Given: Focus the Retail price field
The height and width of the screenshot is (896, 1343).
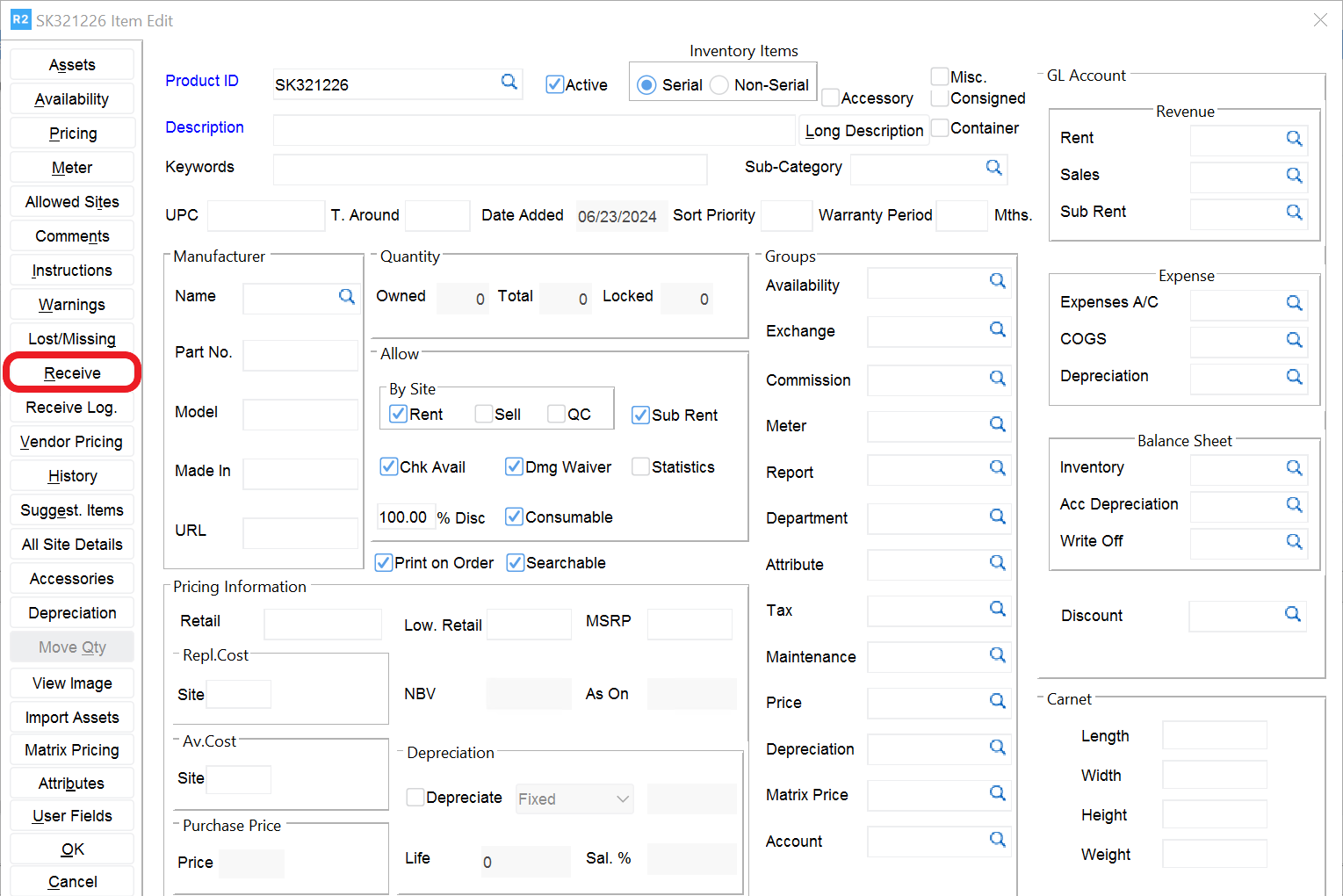Looking at the screenshot, I should tap(322, 624).
